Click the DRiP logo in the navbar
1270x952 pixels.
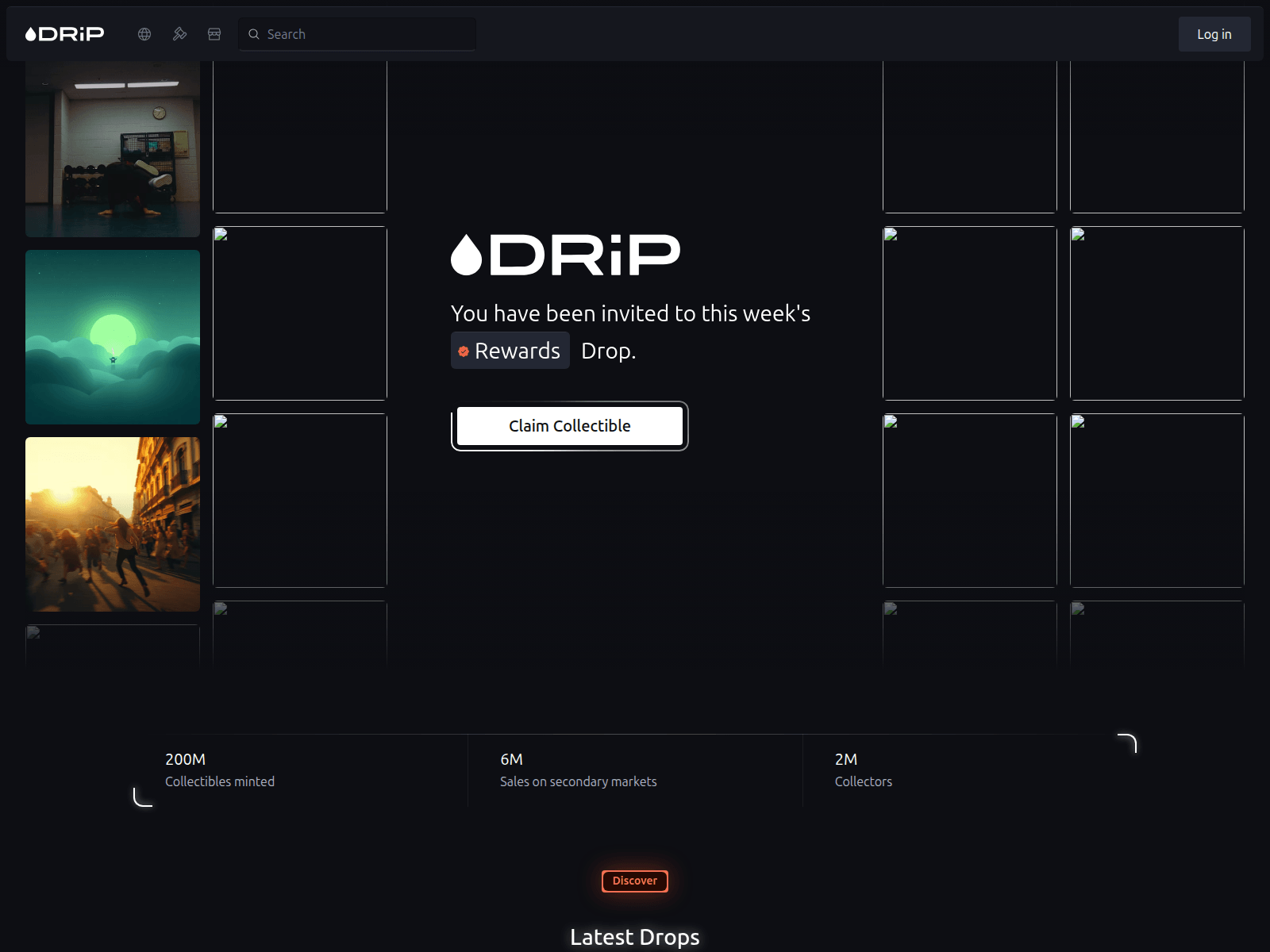[x=64, y=34]
